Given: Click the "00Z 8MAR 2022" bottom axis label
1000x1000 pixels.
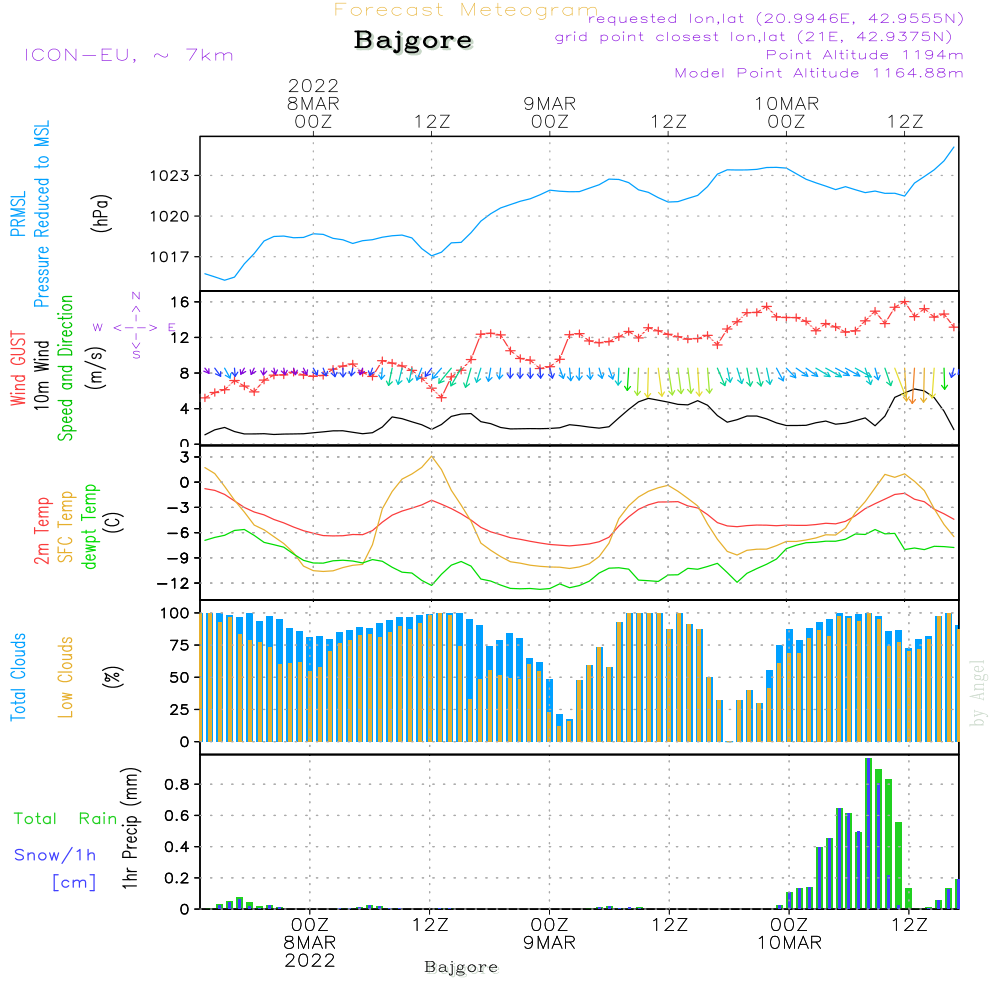Looking at the screenshot, I should pos(310,943).
